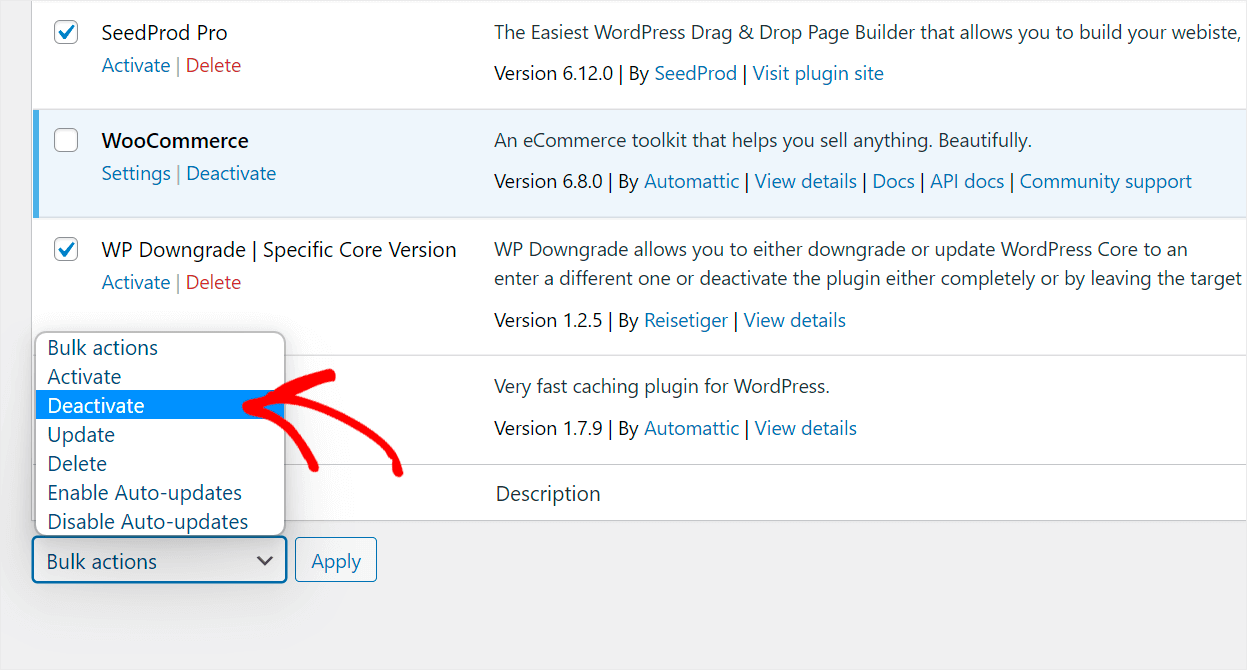The image size is (1247, 670).
Task: Click the 'WP Downgrade | Specific Core Version' name
Action: click(x=279, y=250)
